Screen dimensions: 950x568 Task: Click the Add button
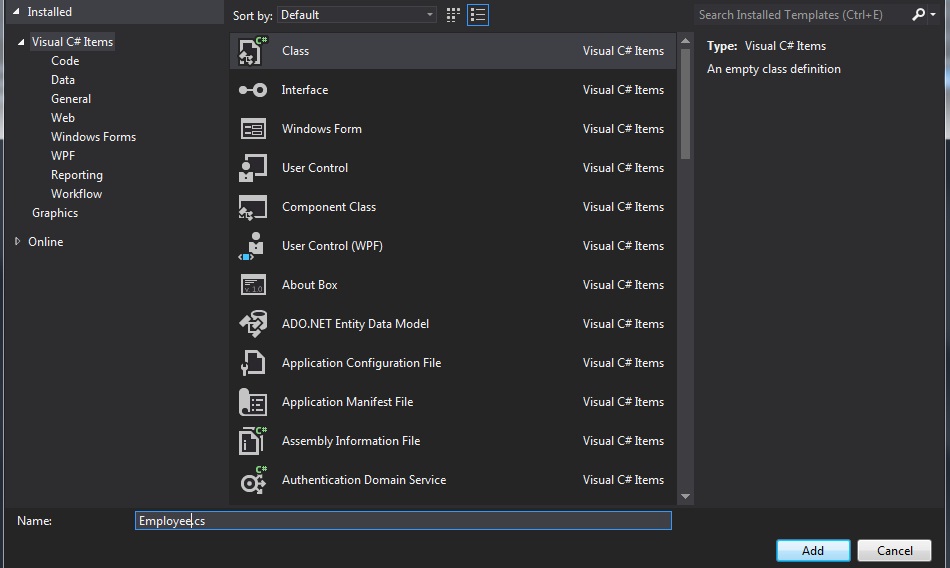tap(813, 550)
